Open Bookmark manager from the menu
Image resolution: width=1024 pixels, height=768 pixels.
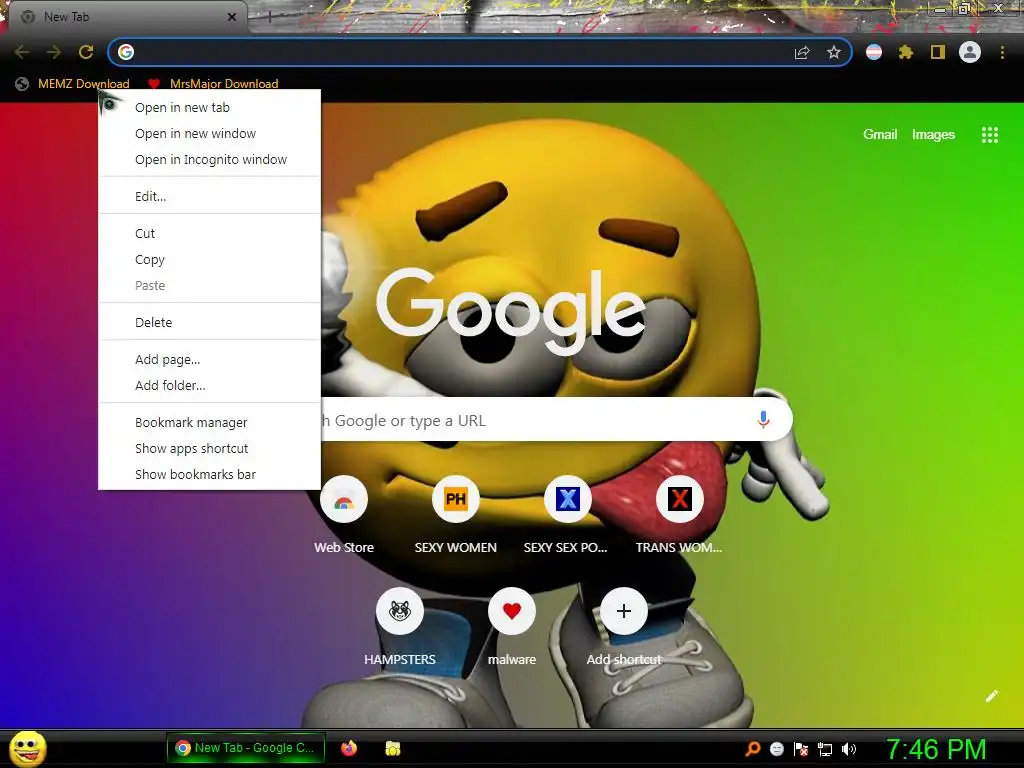pos(210,422)
